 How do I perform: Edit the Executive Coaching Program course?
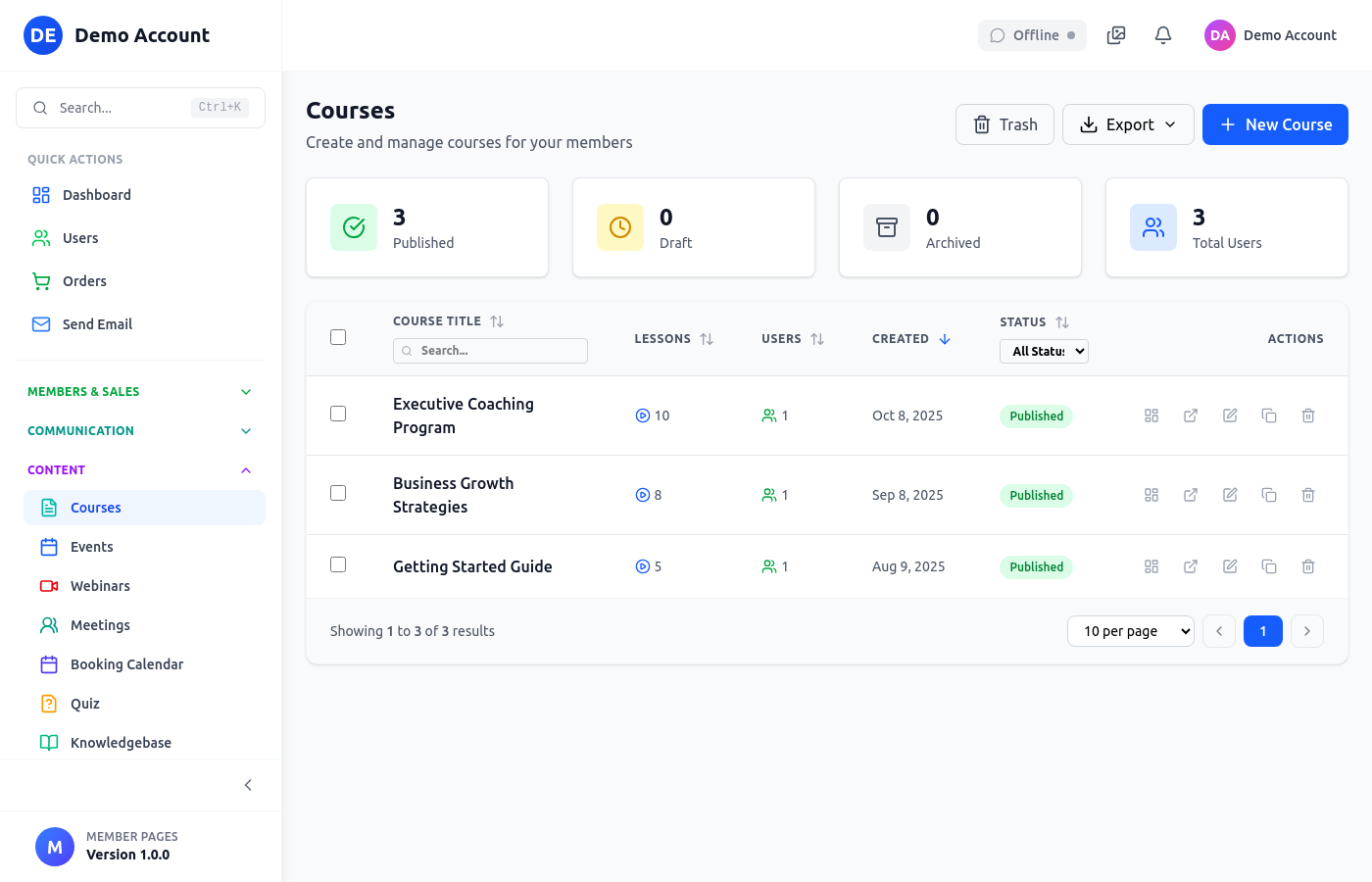coord(1230,416)
